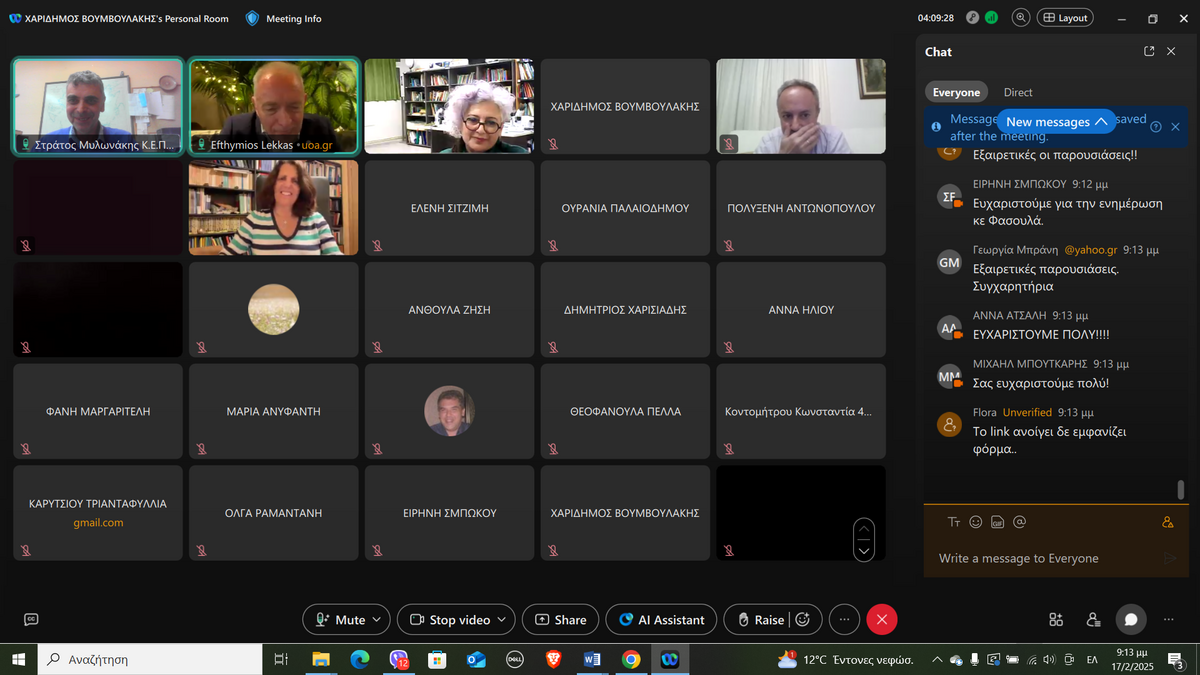Screen dimensions: 1200x675
Task: Click the send message arrow
Action: 1170,558
